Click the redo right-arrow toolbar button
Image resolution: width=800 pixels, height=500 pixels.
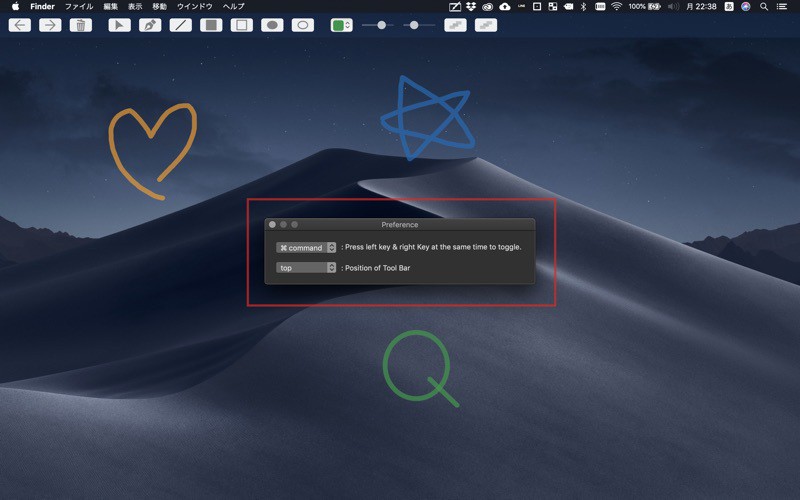click(51, 25)
